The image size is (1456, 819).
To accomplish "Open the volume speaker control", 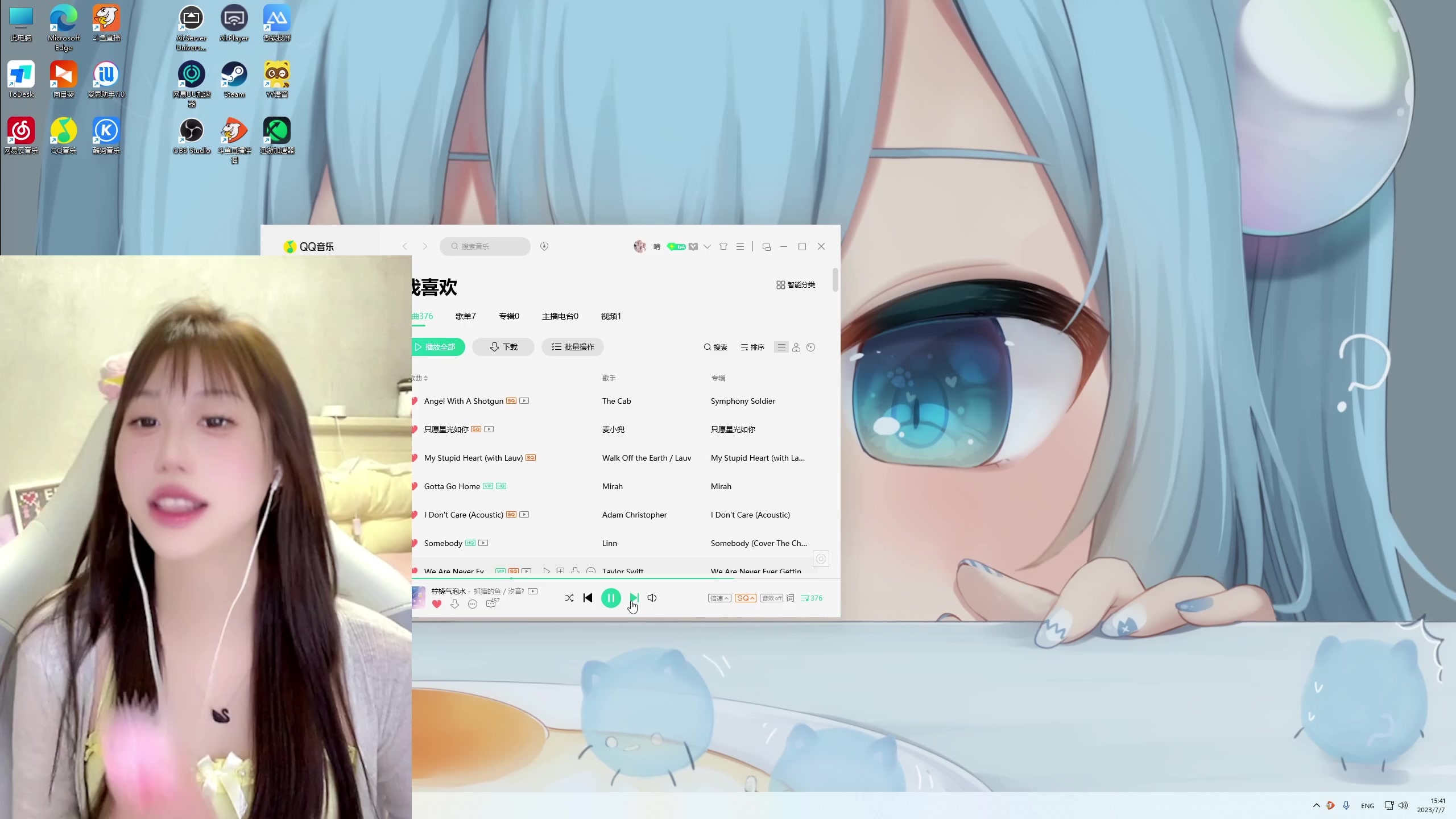I will [652, 598].
